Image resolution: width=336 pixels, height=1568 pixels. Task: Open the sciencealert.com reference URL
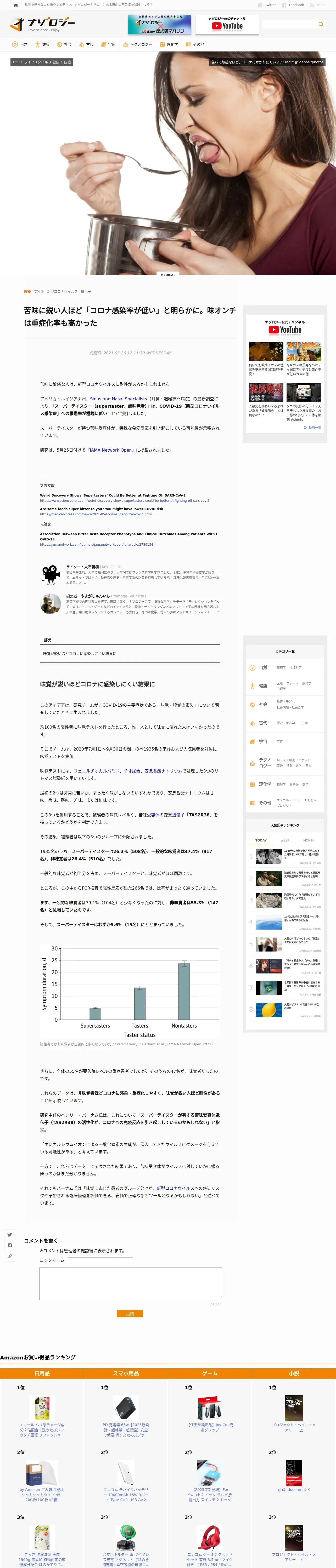(x=124, y=500)
